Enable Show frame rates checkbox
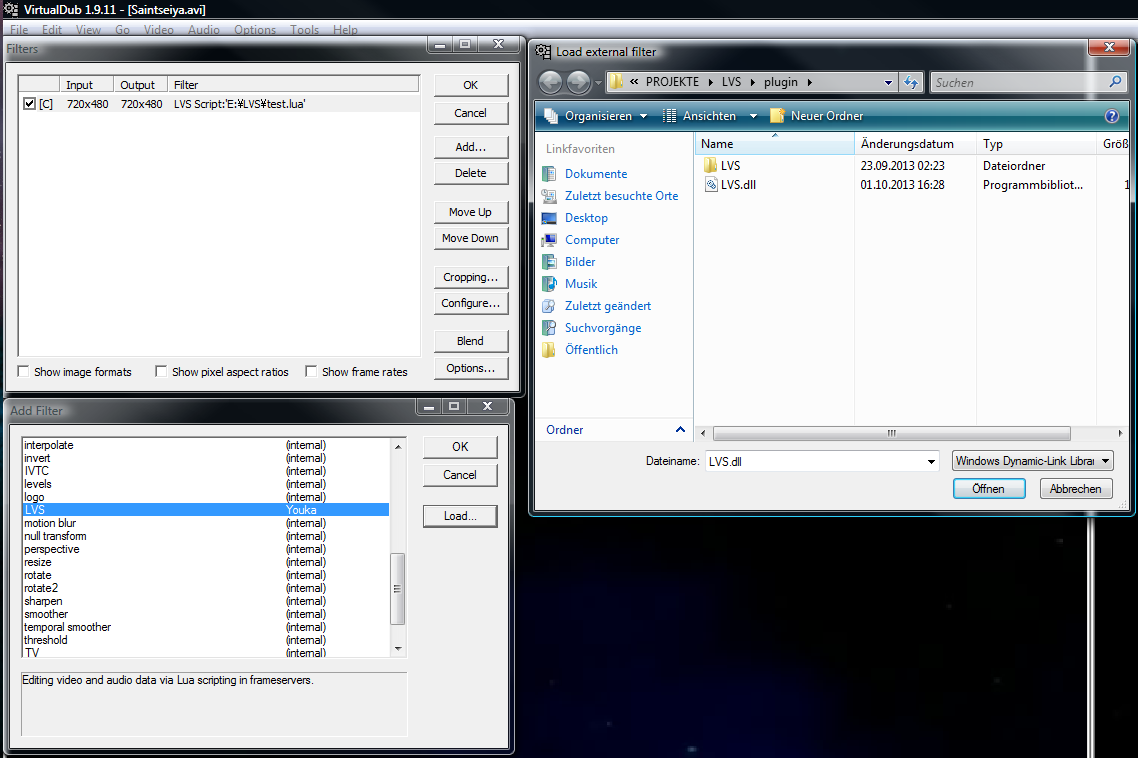The height and width of the screenshot is (758, 1138). pos(312,372)
